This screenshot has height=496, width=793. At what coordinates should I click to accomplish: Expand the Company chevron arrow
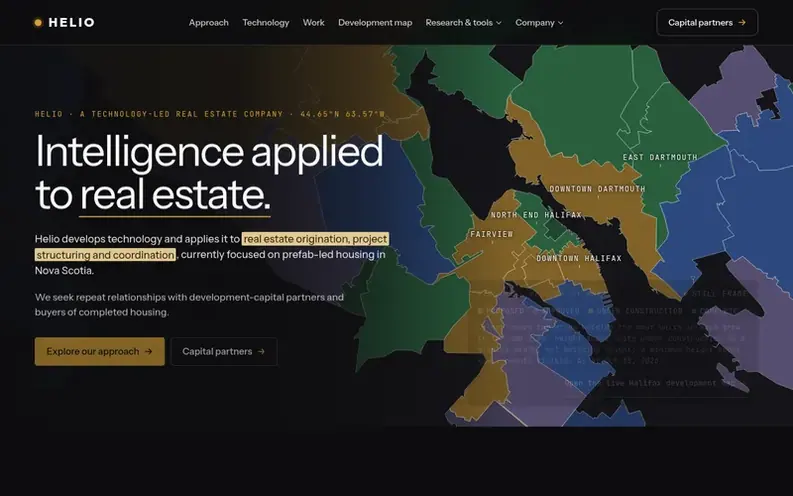point(560,23)
